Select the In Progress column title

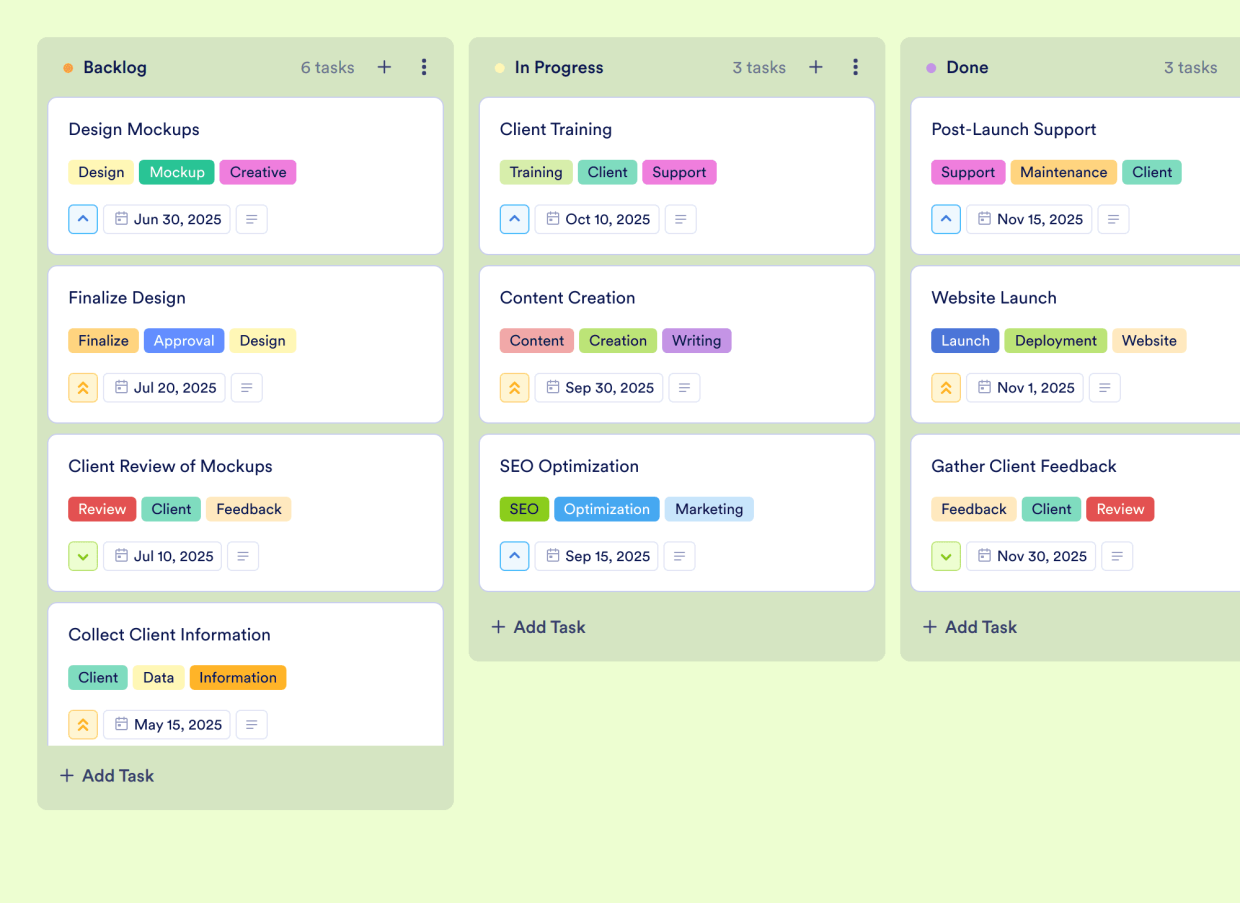(x=559, y=67)
